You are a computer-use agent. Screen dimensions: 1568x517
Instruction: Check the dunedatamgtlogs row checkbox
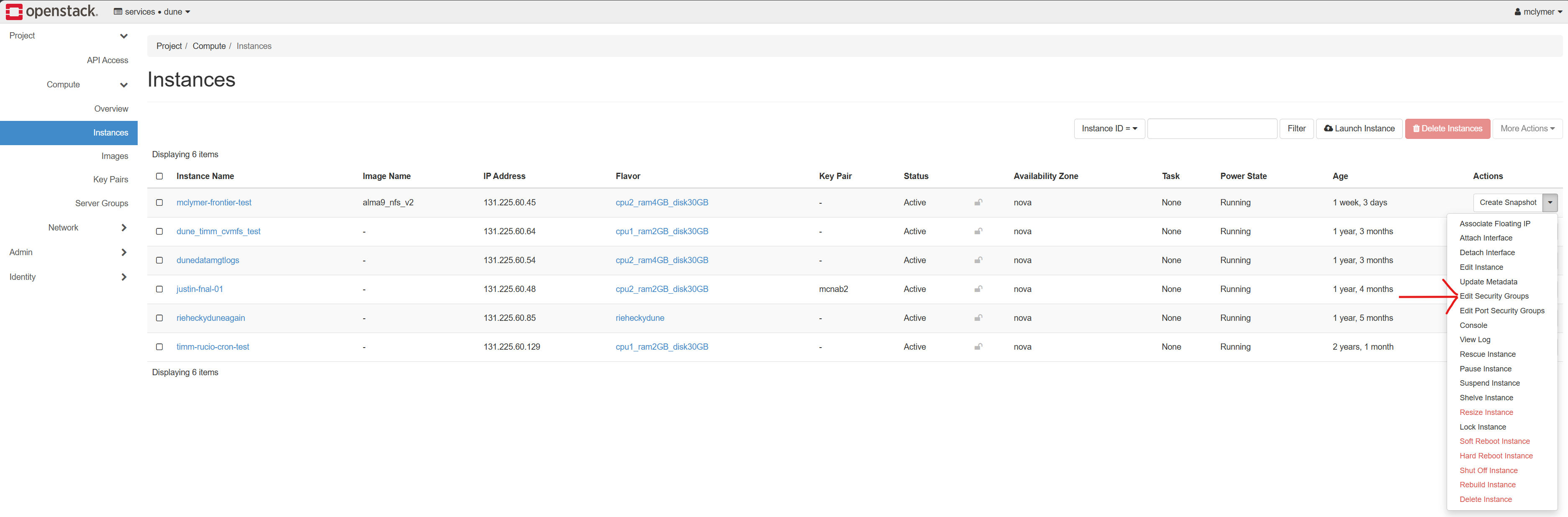click(159, 260)
